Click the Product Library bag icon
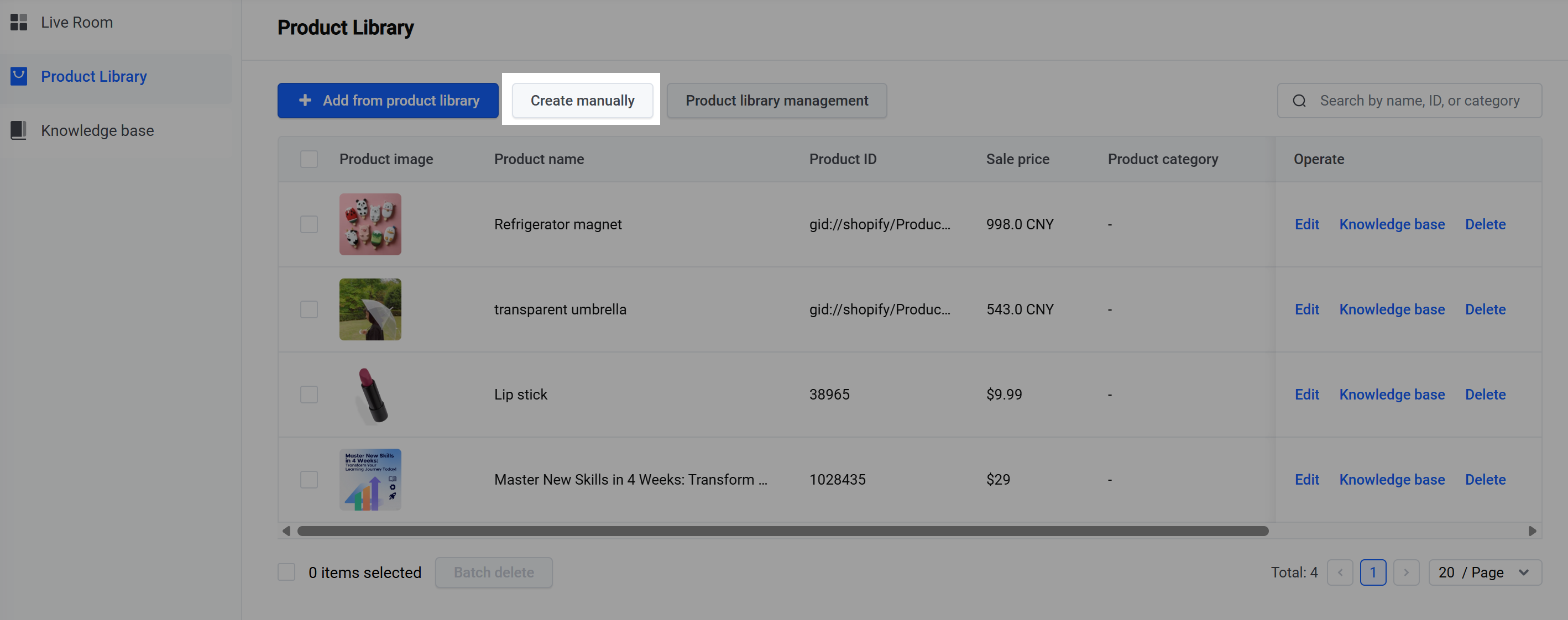Screen dimensions: 1568x620 (x=19, y=76)
